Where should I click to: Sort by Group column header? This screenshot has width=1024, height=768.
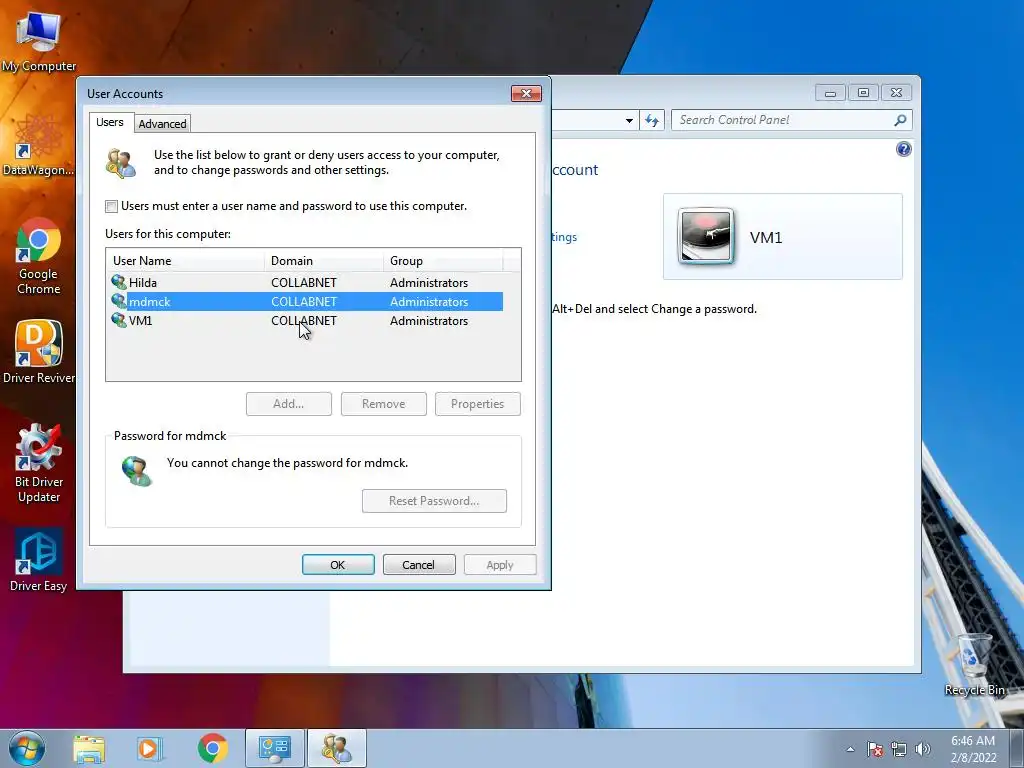(443, 261)
